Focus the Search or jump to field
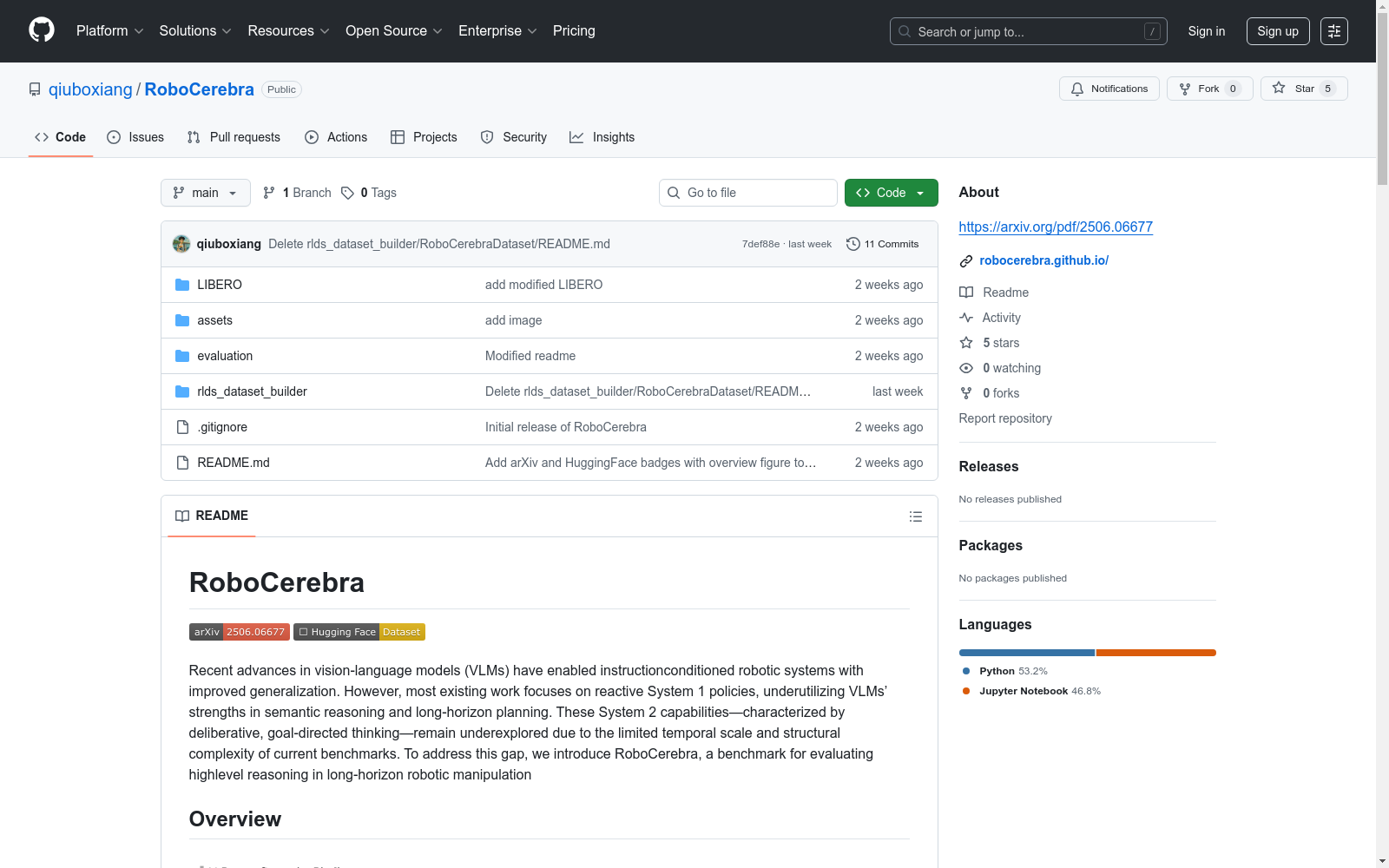This screenshot has width=1389, height=868. click(1029, 31)
